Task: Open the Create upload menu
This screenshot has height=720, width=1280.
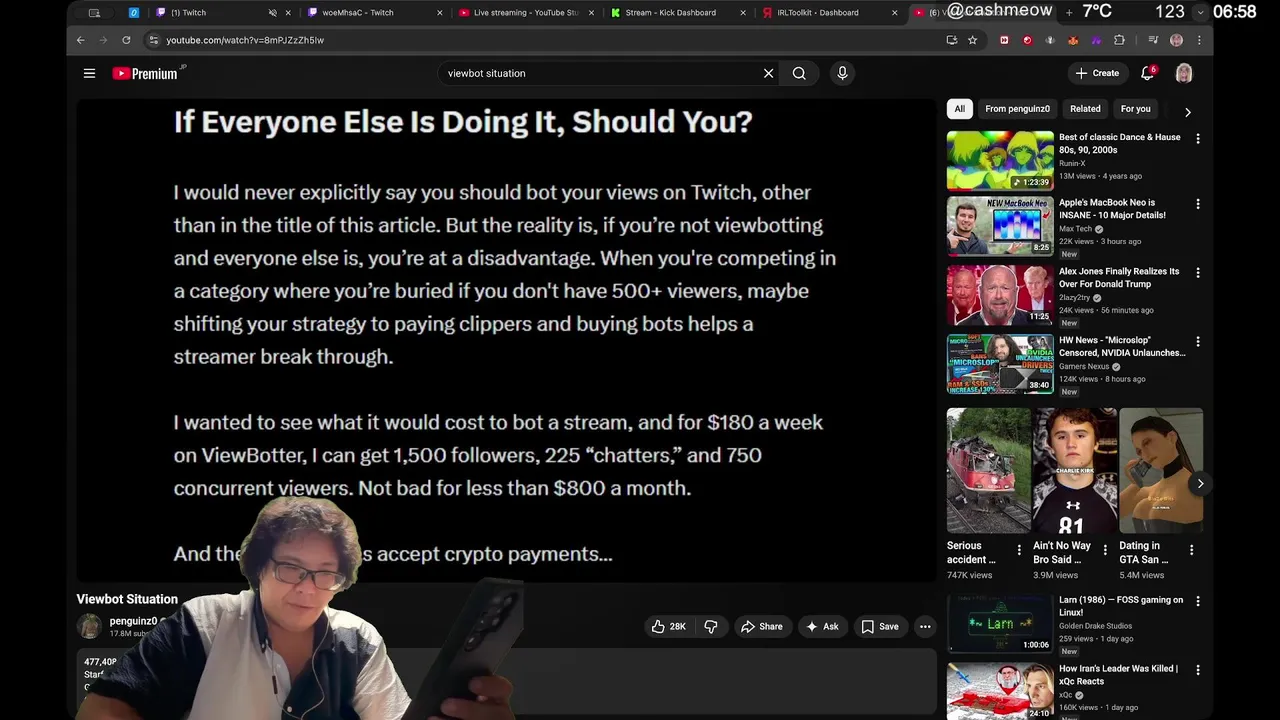Action: 1097,73
